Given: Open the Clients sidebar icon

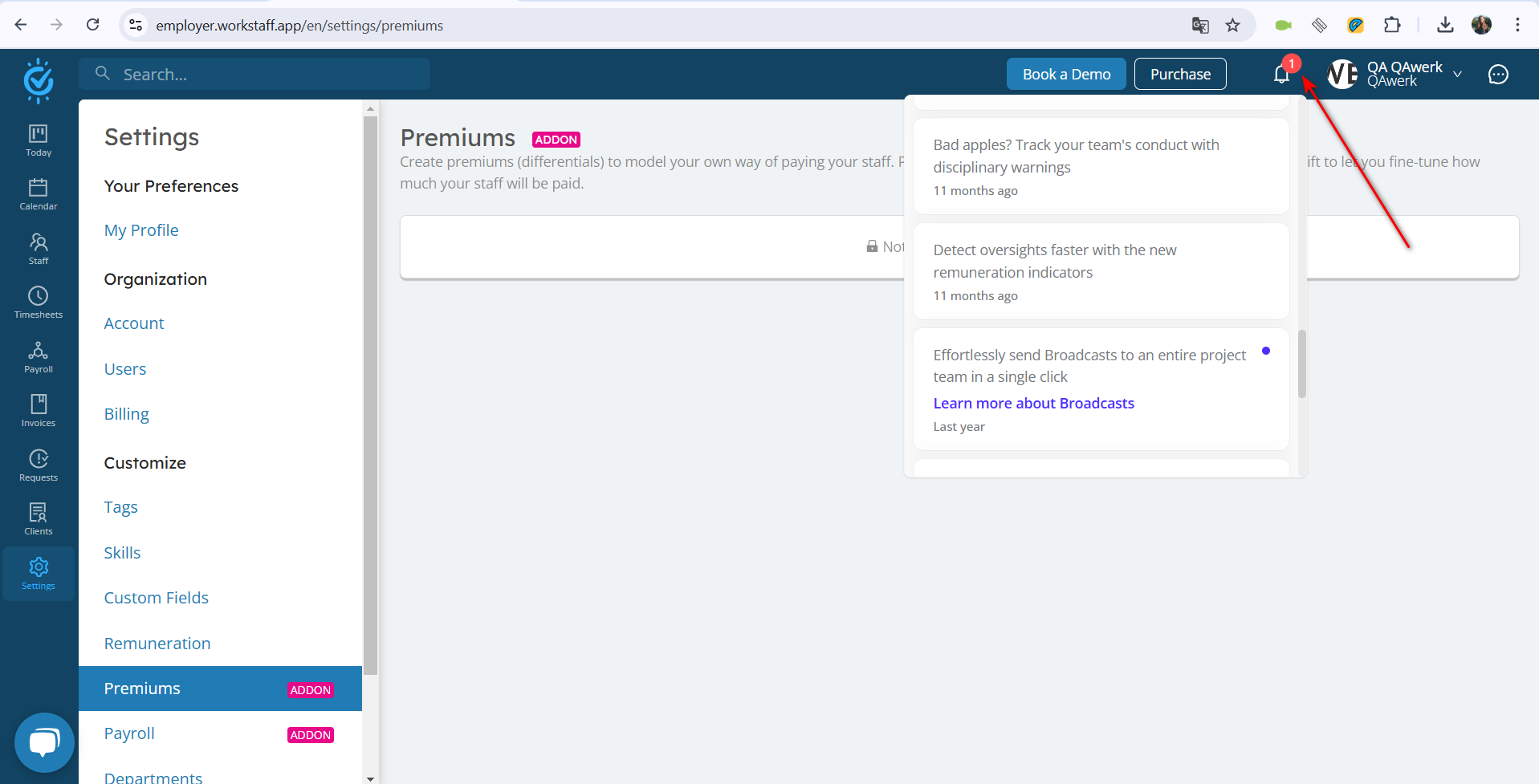Looking at the screenshot, I should point(39,520).
